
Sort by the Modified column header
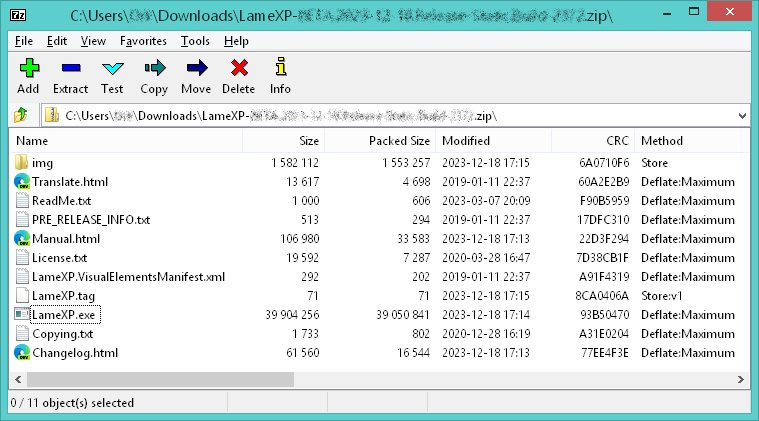(x=494, y=141)
